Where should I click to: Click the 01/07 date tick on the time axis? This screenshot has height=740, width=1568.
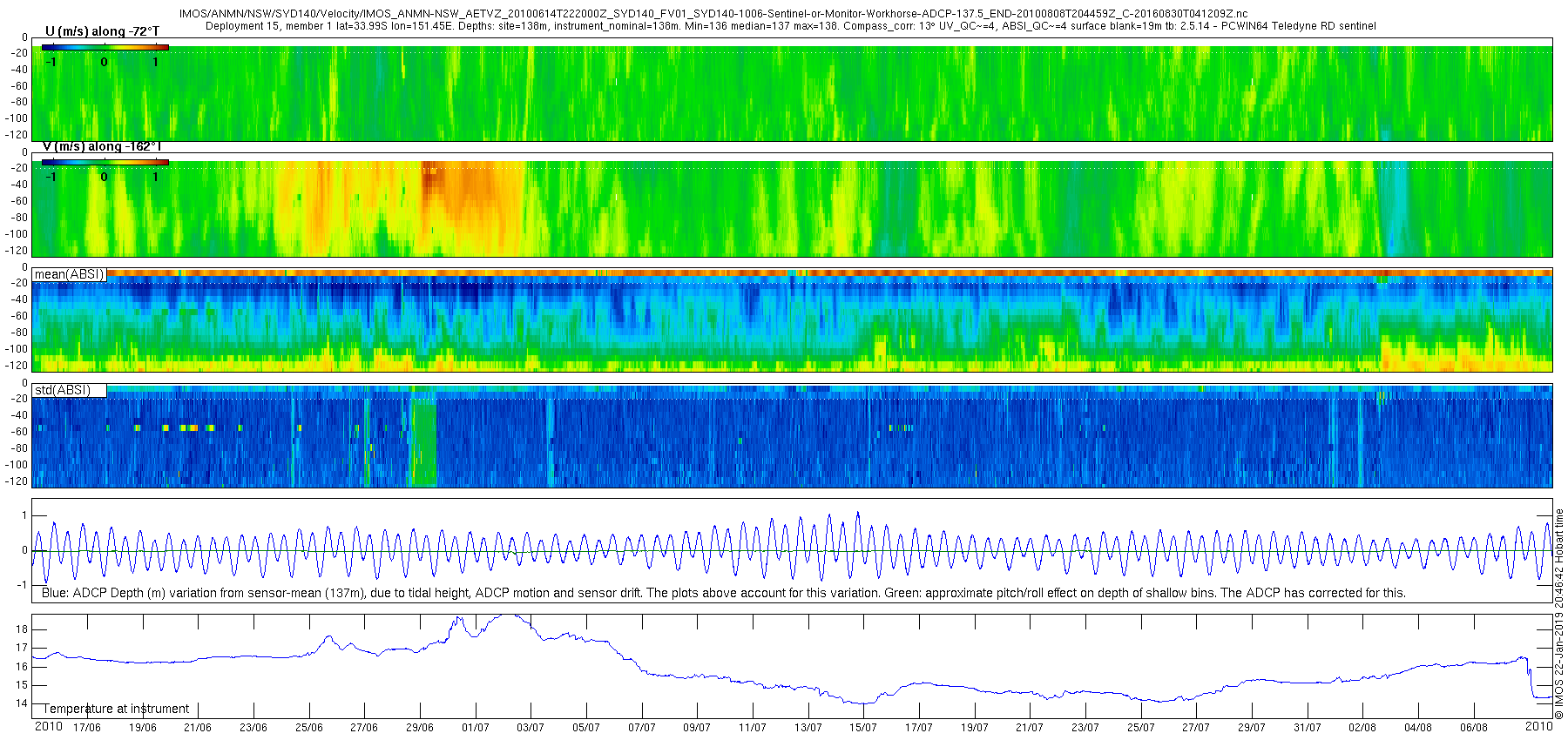[475, 728]
